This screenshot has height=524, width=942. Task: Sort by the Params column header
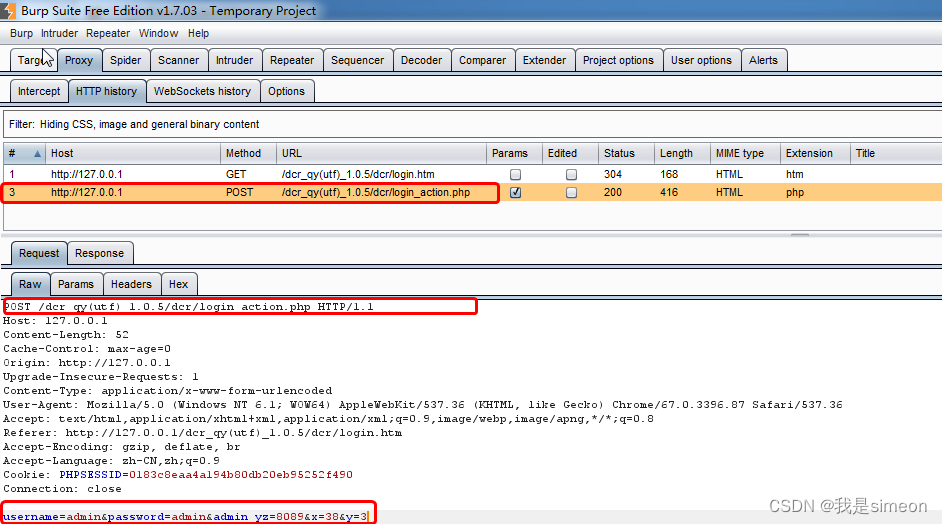[514, 153]
